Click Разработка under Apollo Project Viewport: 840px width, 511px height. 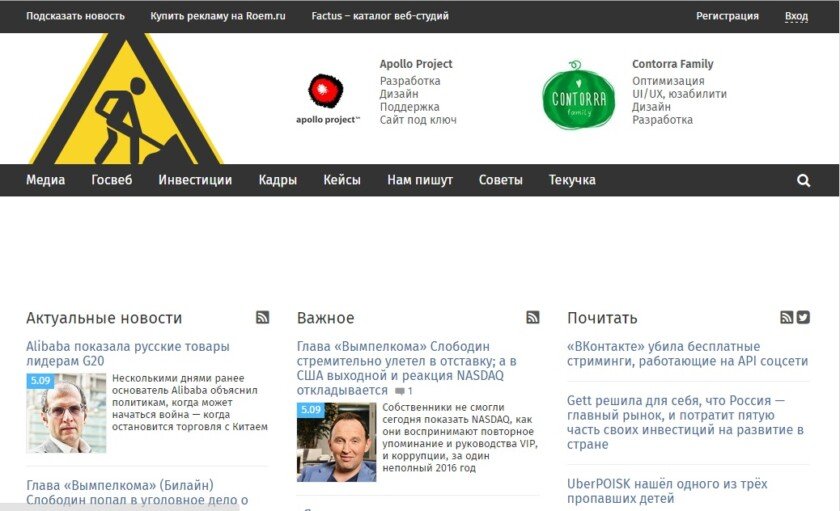point(410,81)
